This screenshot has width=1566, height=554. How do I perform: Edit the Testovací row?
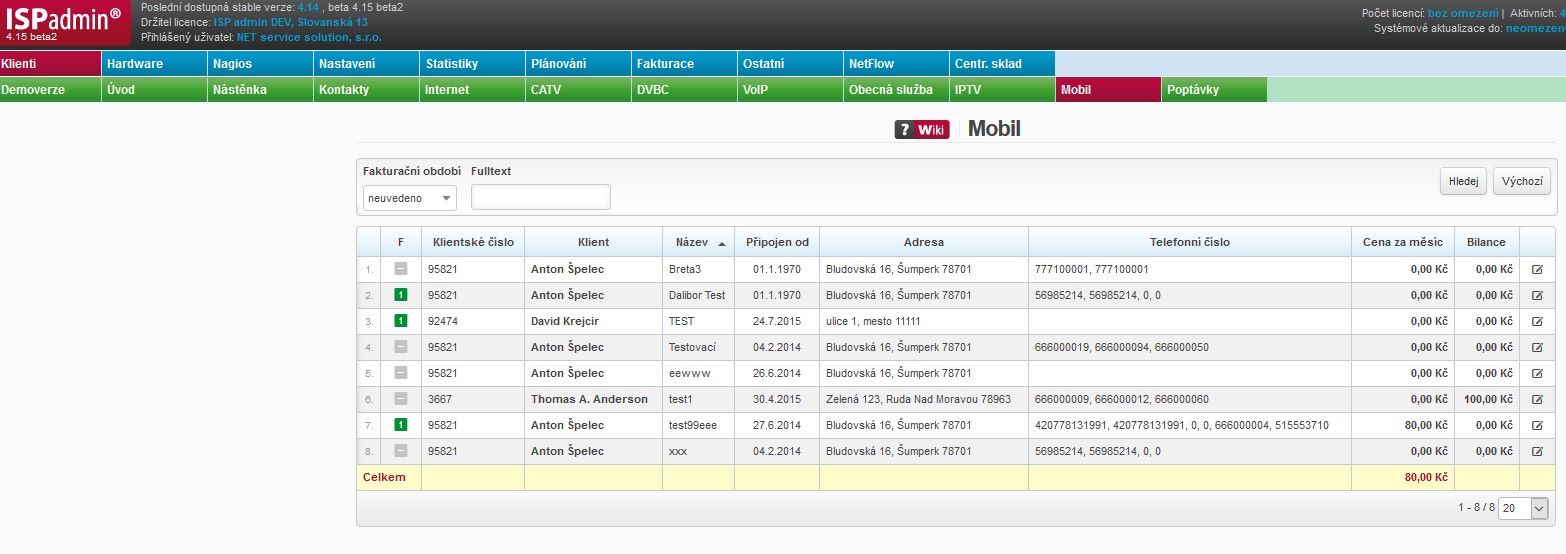[1537, 347]
